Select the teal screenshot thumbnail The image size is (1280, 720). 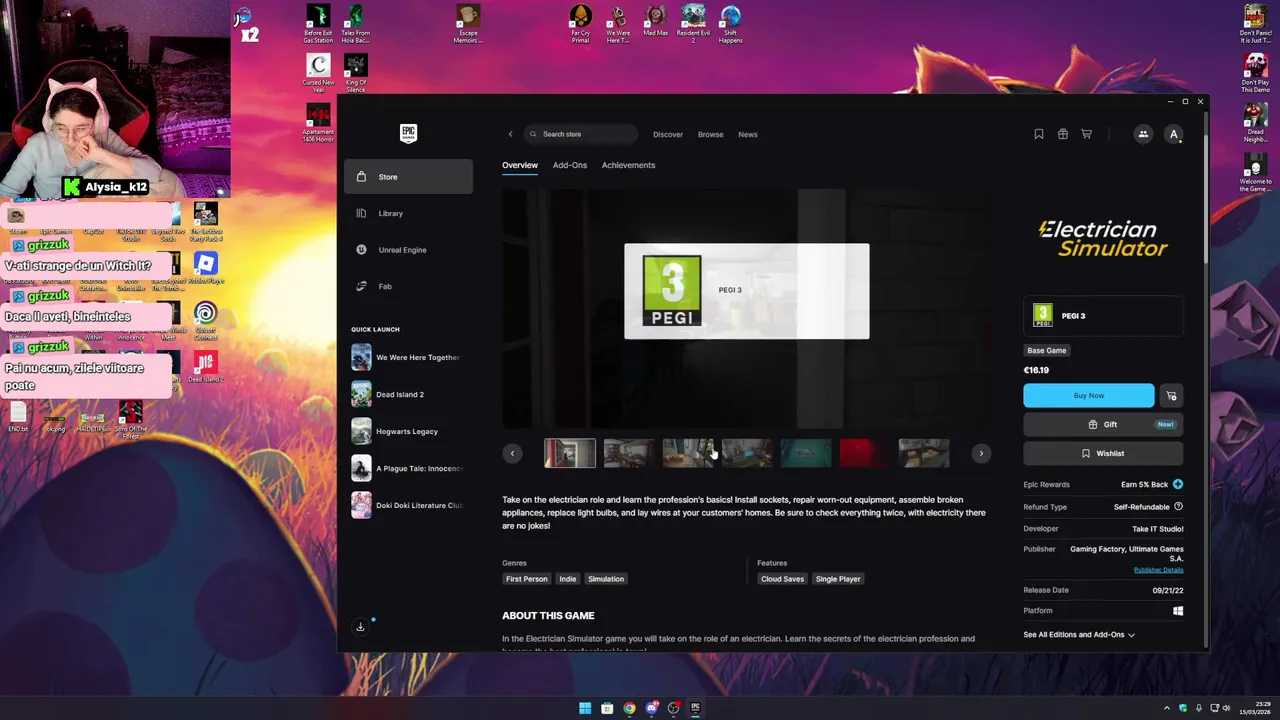[x=806, y=453]
